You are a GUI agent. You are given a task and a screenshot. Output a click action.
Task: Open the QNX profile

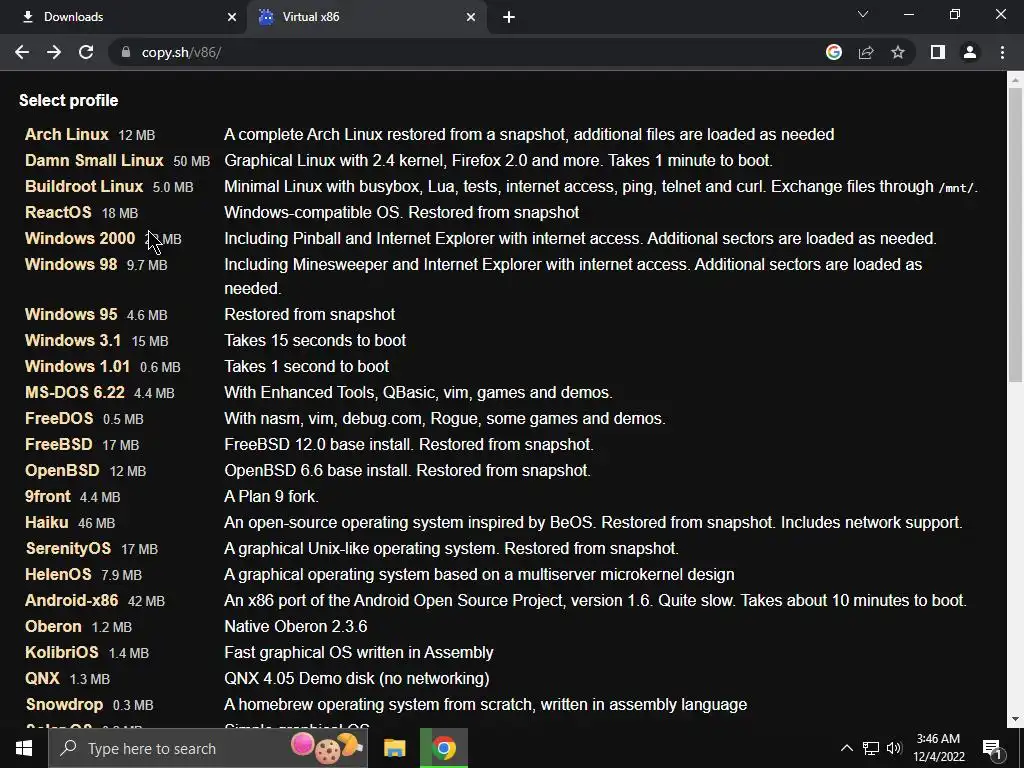tap(42, 679)
